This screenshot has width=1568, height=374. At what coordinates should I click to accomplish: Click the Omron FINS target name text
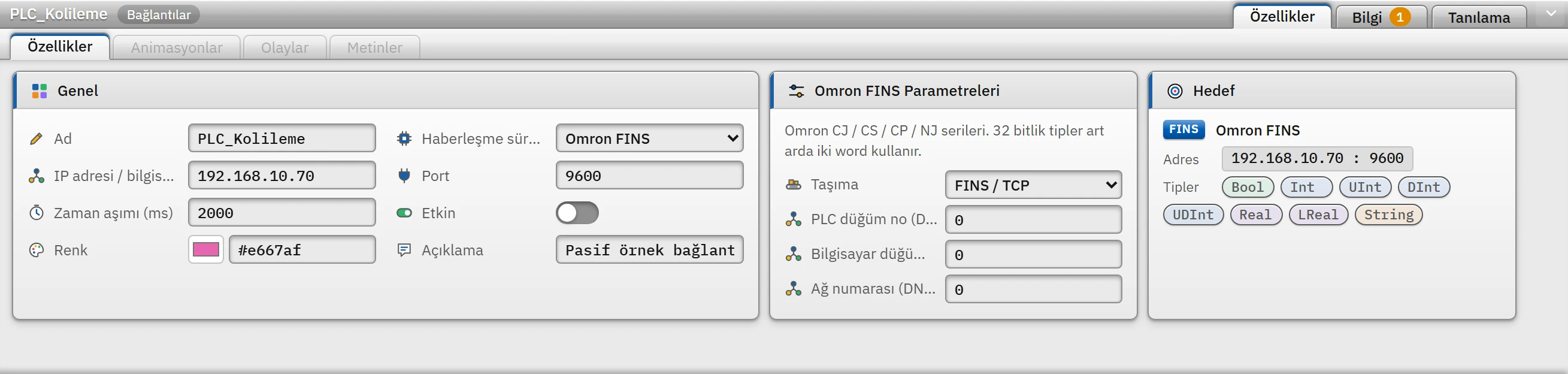tap(1258, 130)
